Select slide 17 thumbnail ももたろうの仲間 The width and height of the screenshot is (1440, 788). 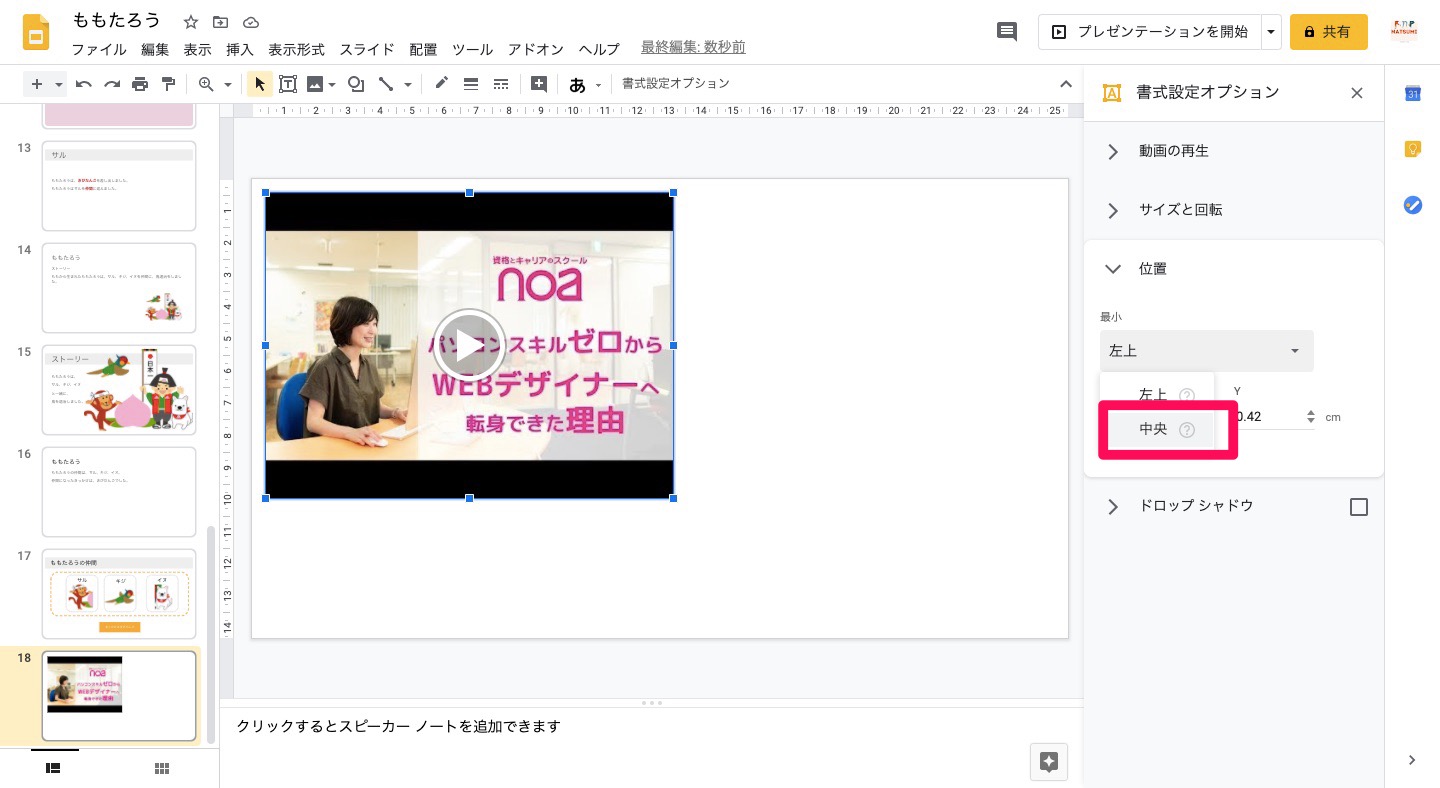point(119,594)
